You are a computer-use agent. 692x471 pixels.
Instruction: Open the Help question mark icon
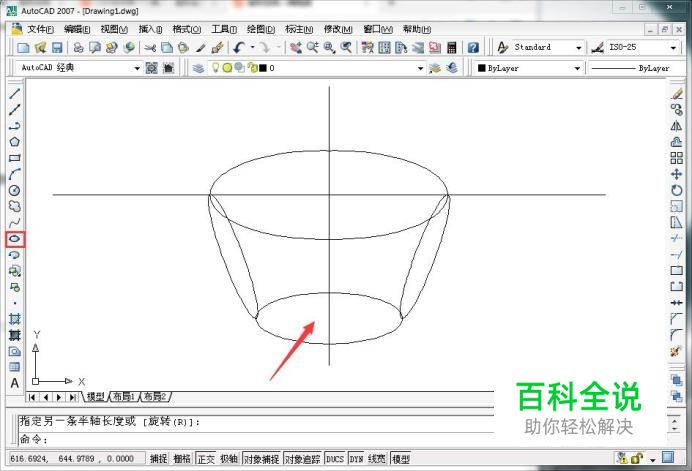[x=473, y=48]
